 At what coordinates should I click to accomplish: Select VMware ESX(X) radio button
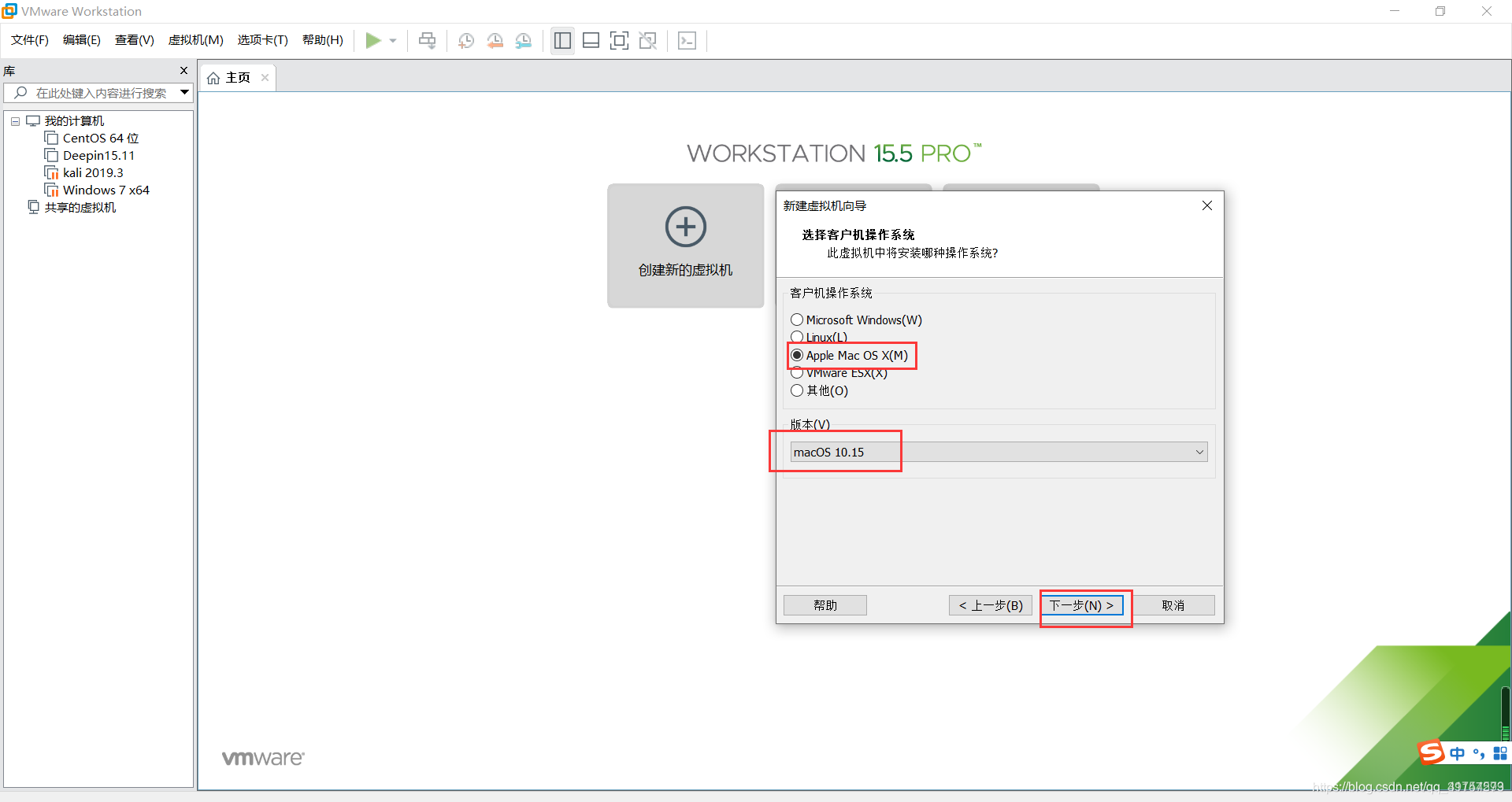point(797,373)
